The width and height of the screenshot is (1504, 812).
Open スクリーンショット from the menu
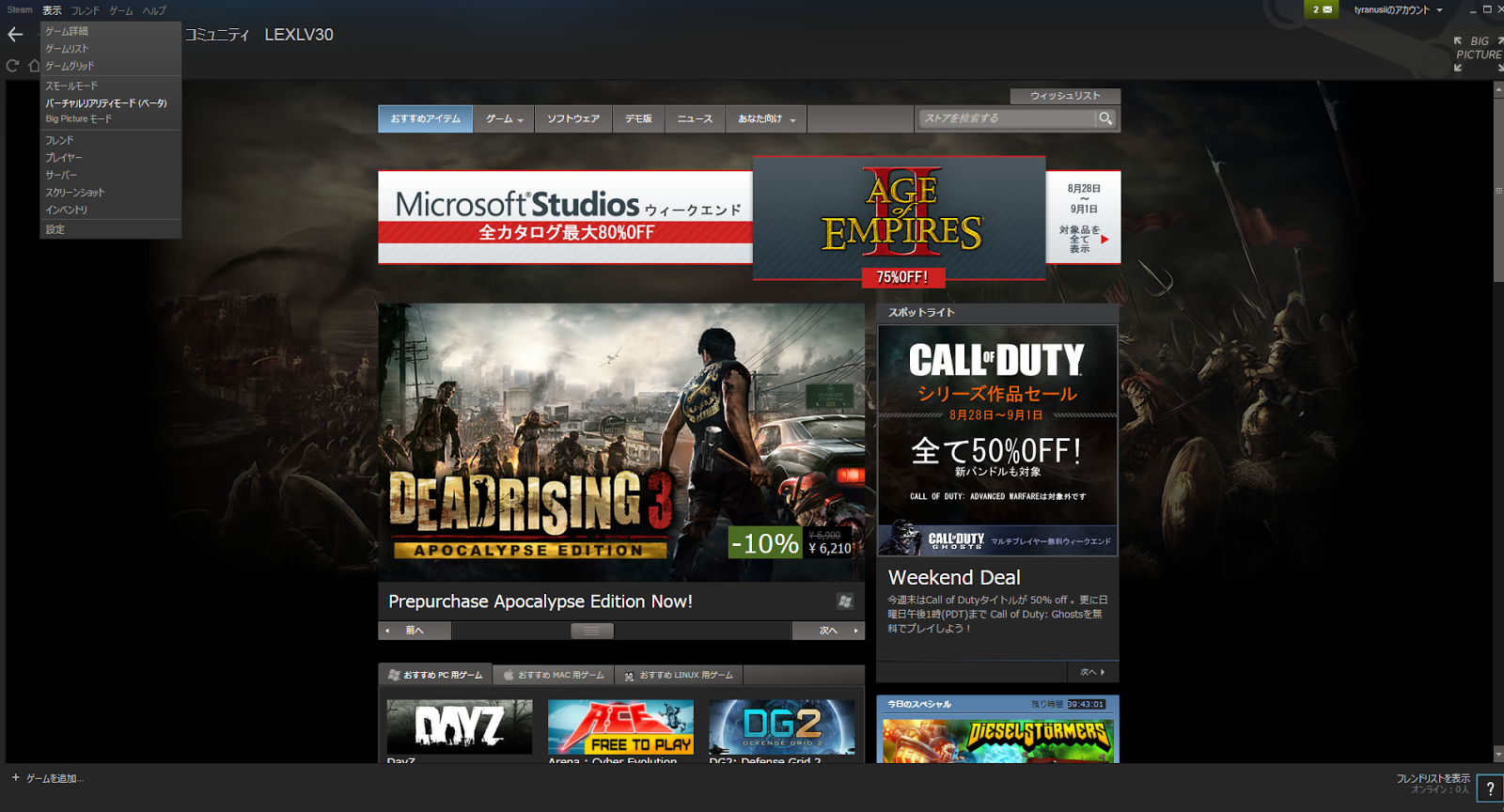click(110, 193)
